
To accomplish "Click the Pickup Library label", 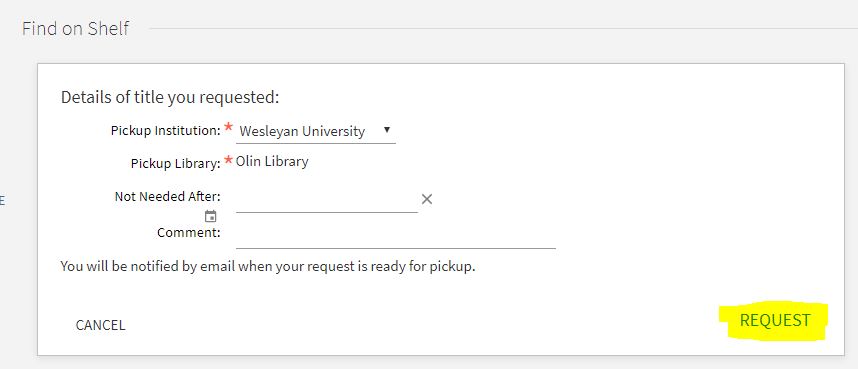I will [176, 164].
